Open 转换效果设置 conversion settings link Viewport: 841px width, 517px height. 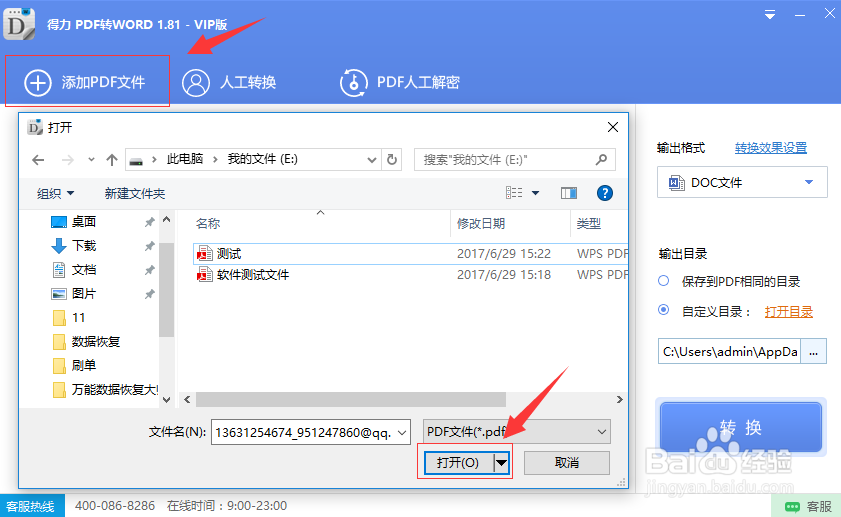771,147
